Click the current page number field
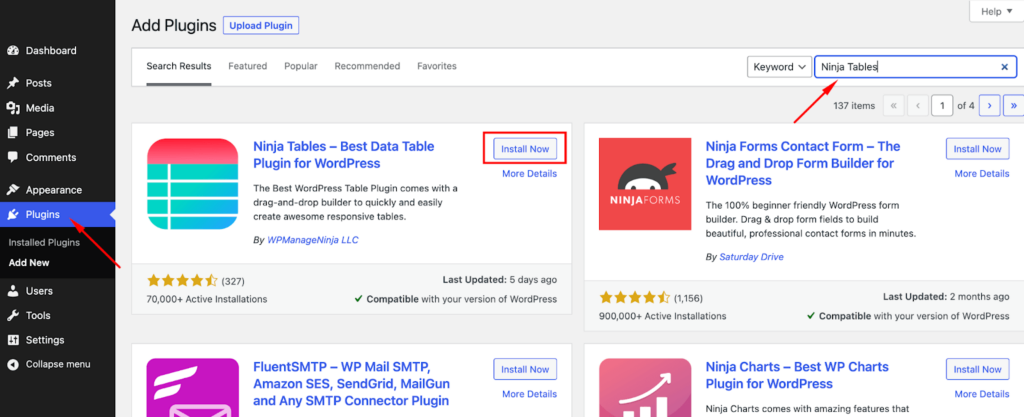 pos(942,105)
